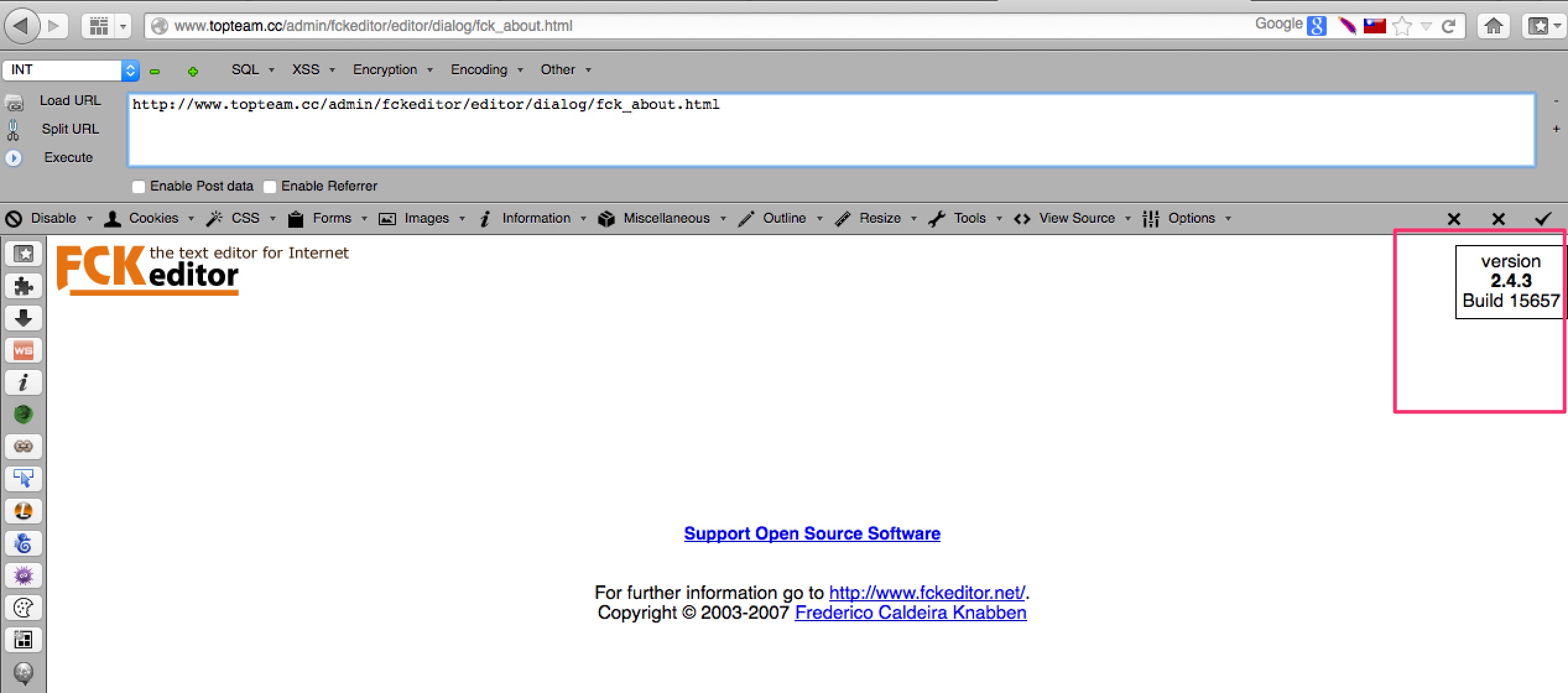Go to the Home page
Viewport: 1568px width, 693px height.
[x=1494, y=26]
